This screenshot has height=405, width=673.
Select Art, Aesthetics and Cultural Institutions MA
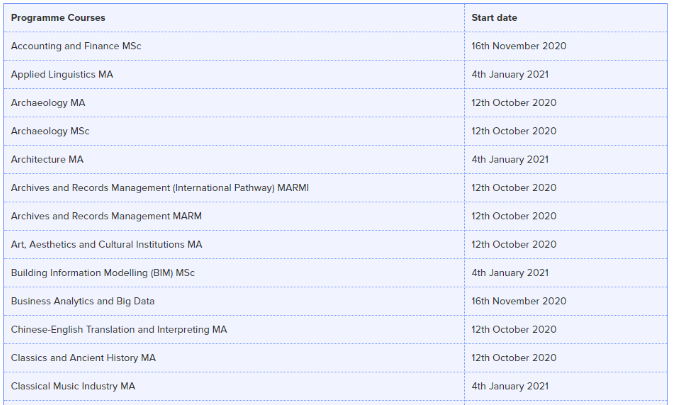[x=106, y=244]
